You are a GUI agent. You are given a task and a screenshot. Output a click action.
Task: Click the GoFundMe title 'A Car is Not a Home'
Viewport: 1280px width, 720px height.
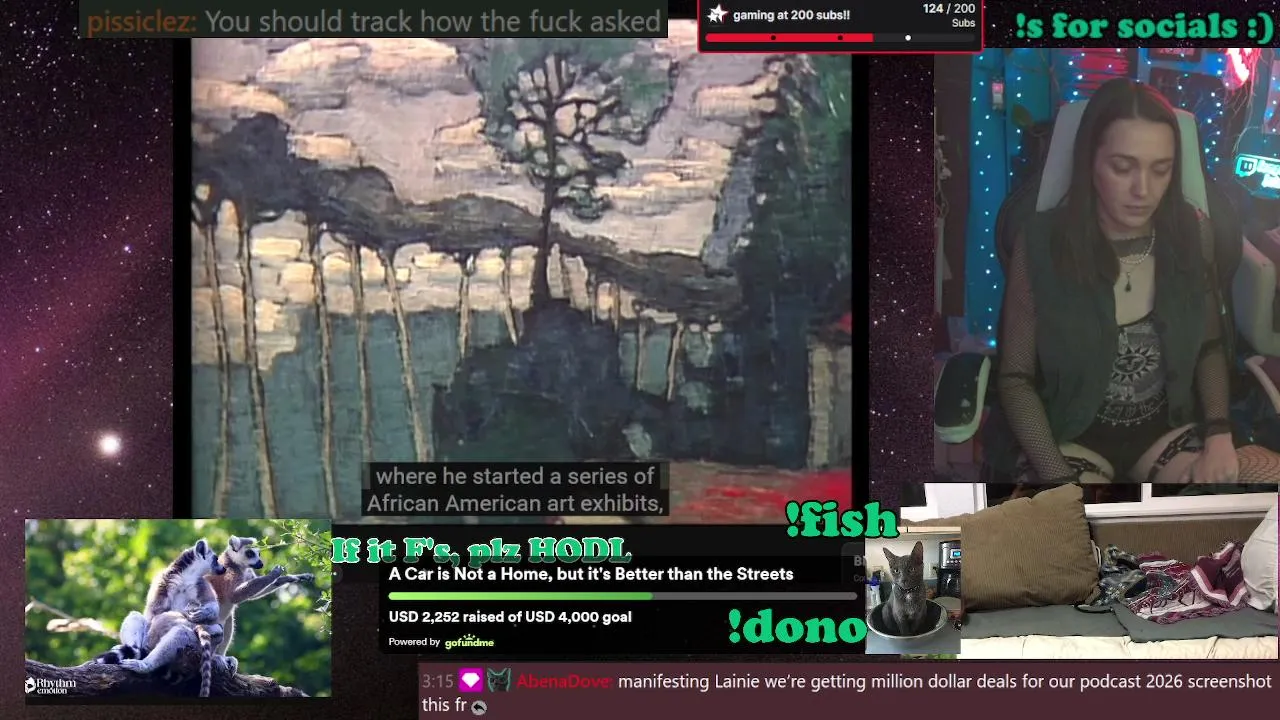(x=591, y=574)
